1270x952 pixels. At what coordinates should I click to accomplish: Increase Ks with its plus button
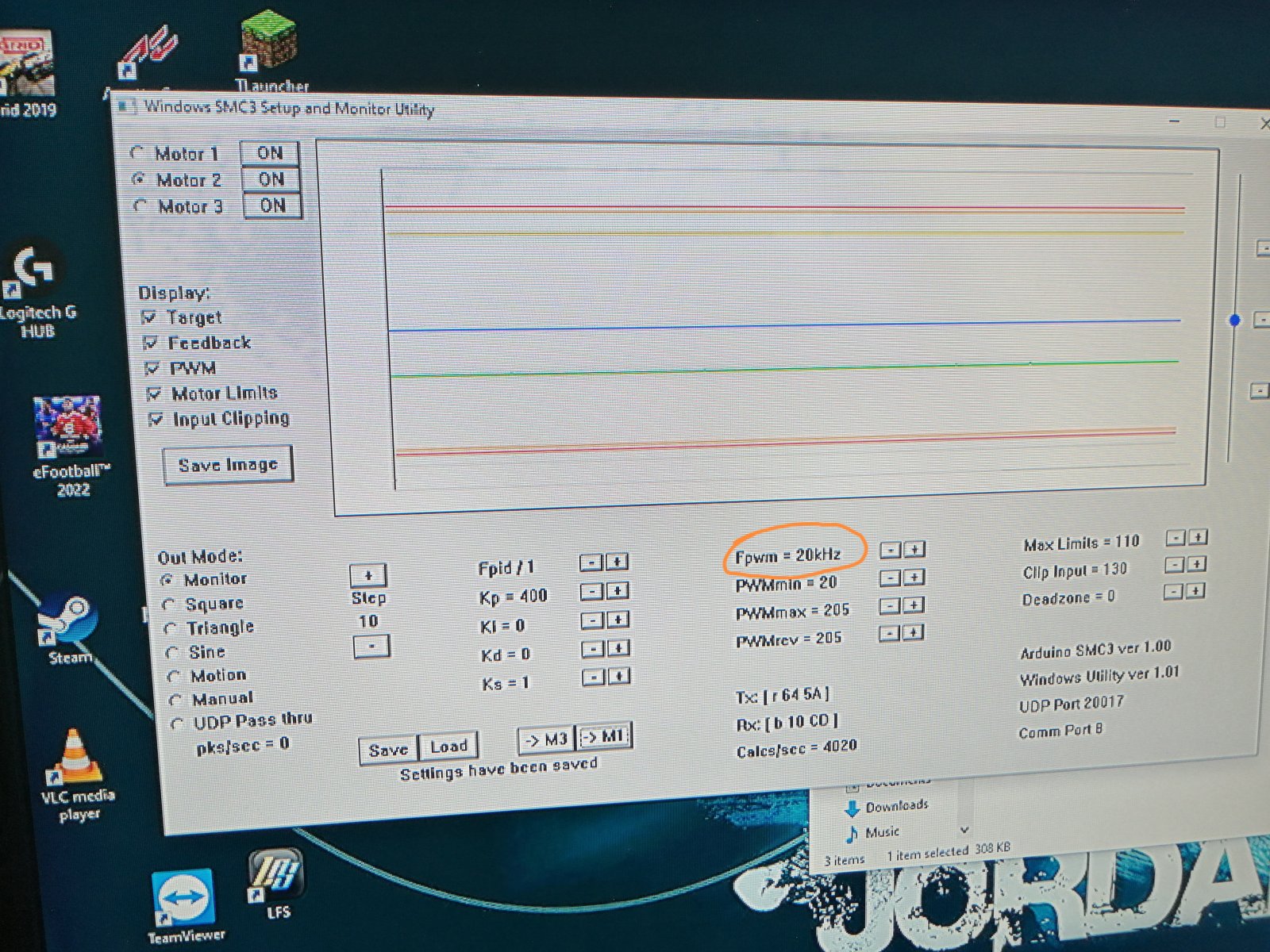pos(620,677)
